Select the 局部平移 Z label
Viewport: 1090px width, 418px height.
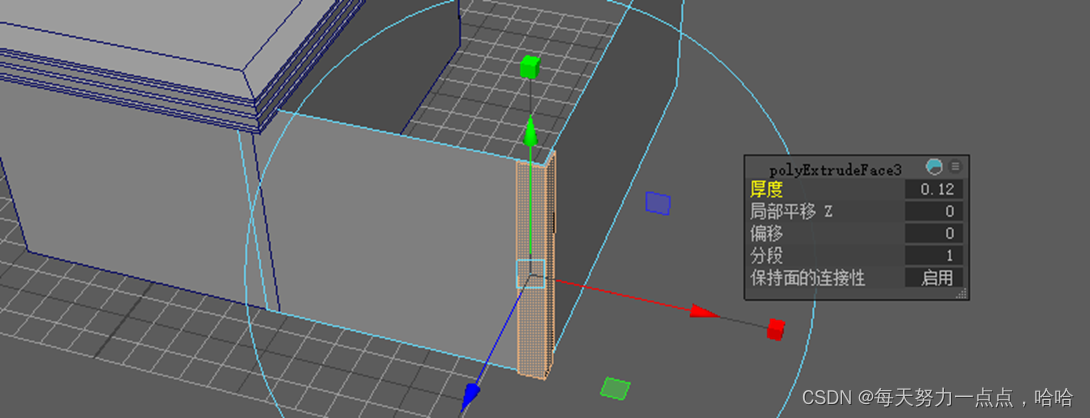pos(791,211)
